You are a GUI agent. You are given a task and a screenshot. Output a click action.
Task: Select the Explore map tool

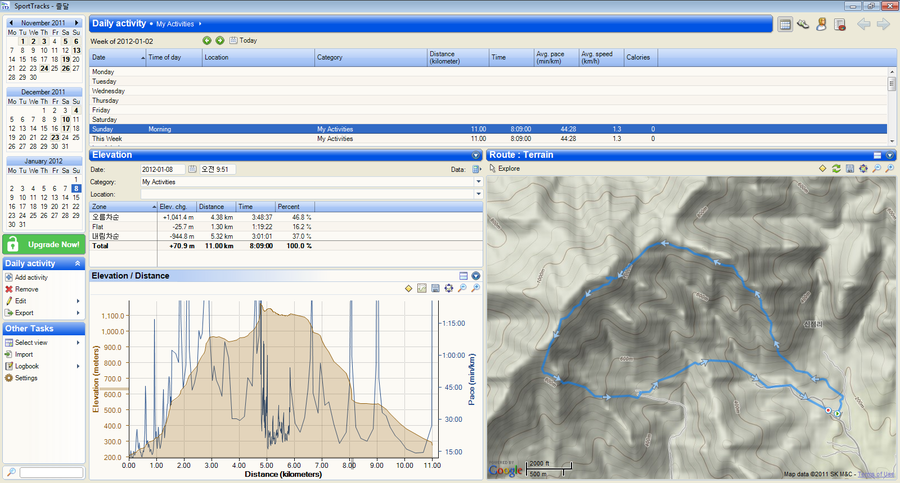coord(505,169)
